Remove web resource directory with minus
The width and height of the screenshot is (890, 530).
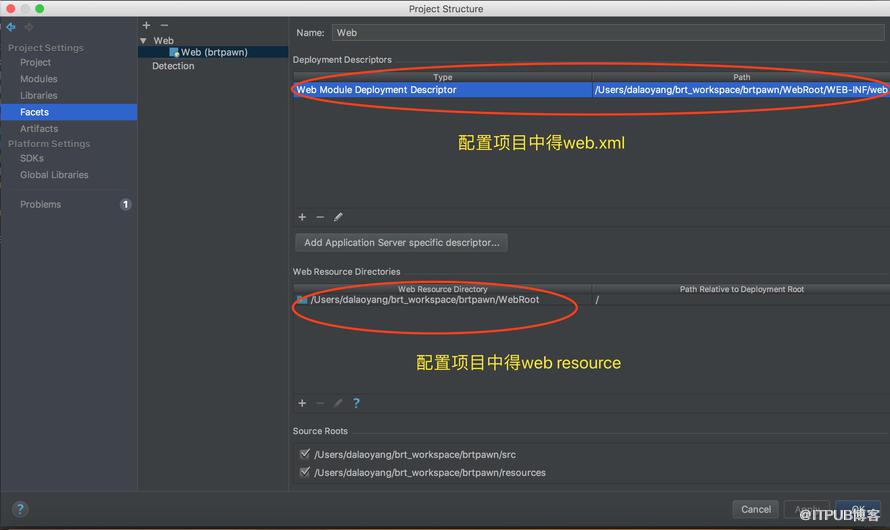pyautogui.click(x=320, y=403)
